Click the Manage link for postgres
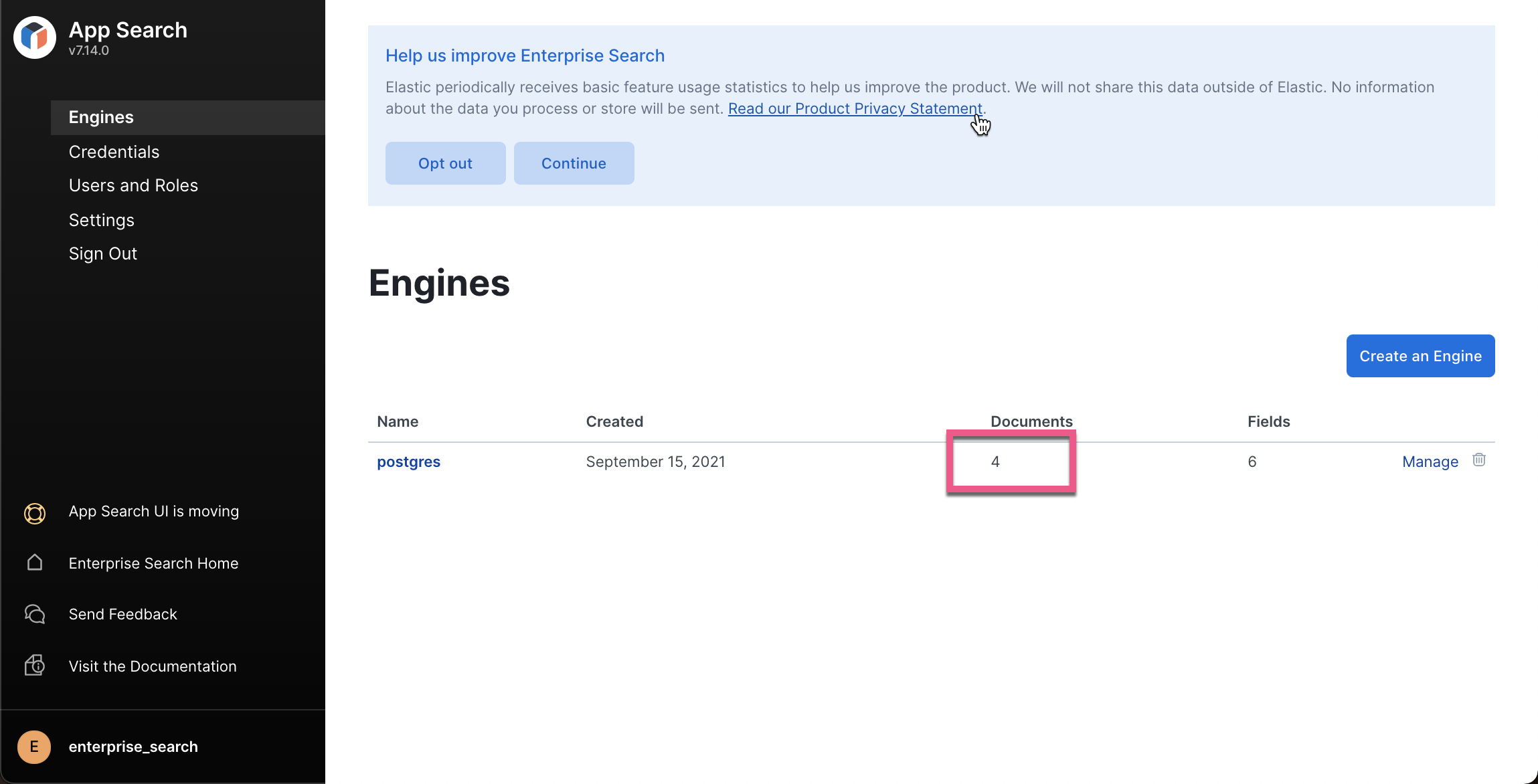This screenshot has height=784, width=1538. [1430, 462]
